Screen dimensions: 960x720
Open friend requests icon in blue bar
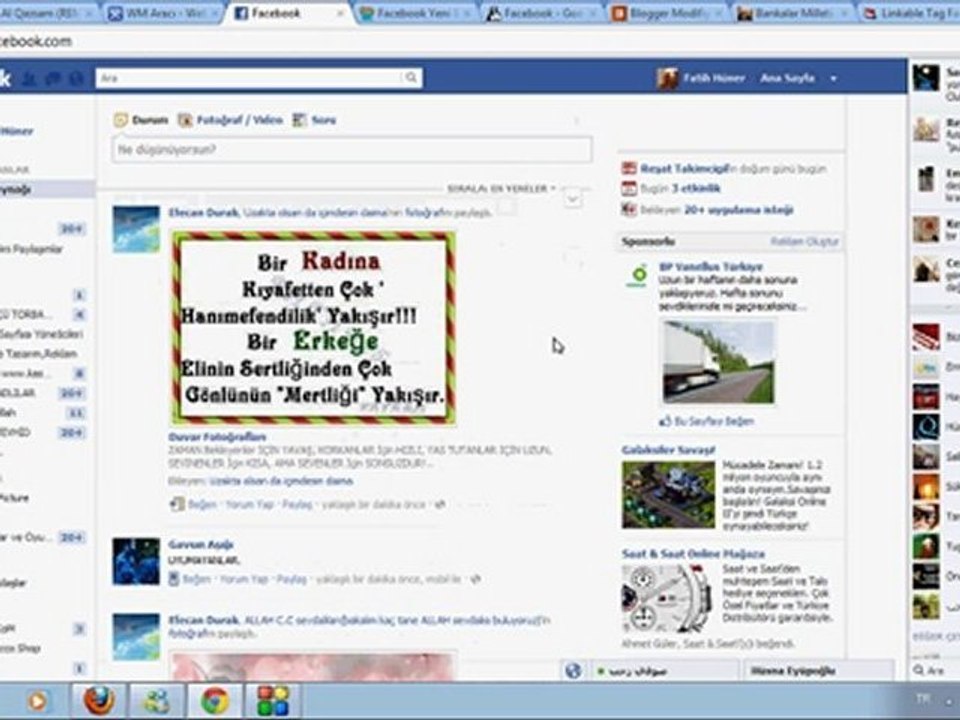pos(28,78)
